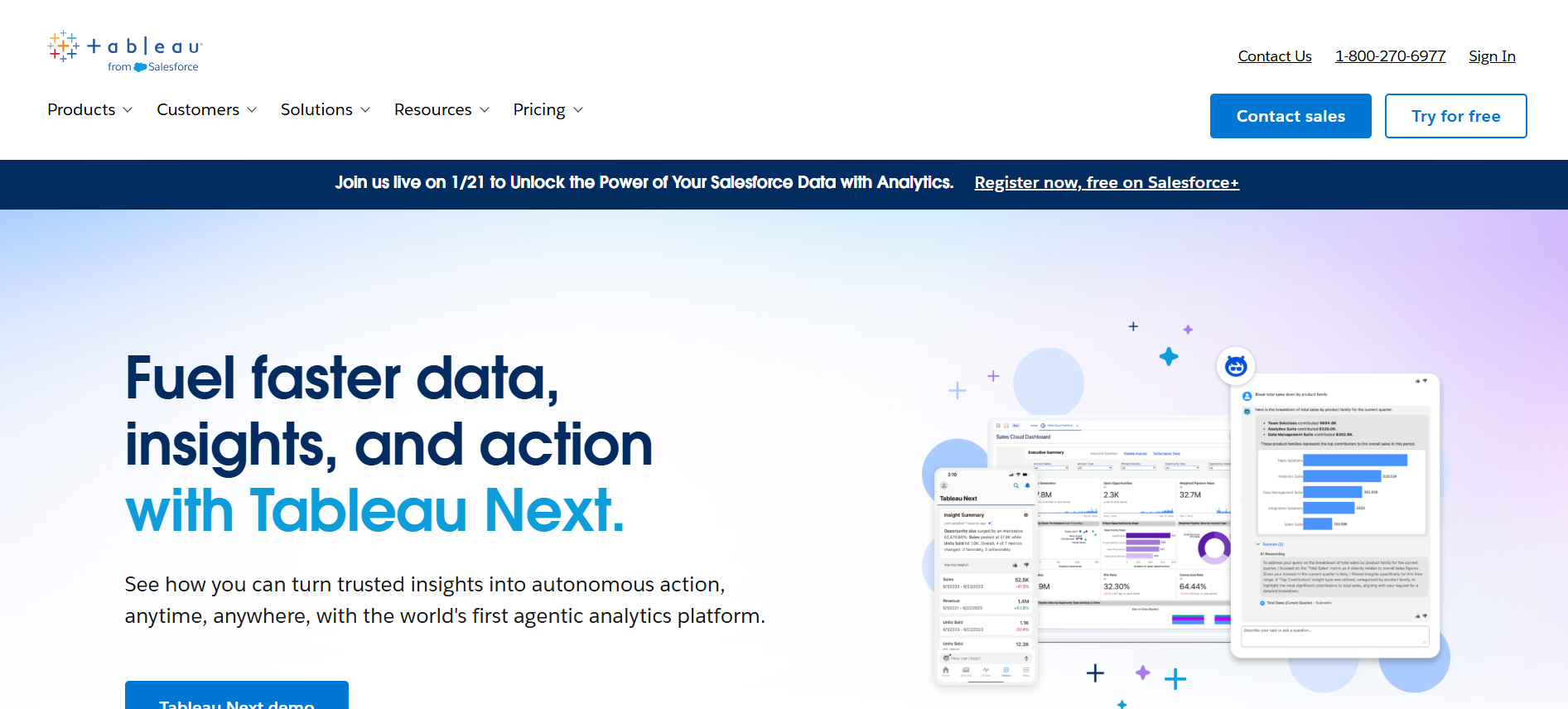Open the Pricing menu
The height and width of the screenshot is (709, 1568).
click(x=539, y=109)
